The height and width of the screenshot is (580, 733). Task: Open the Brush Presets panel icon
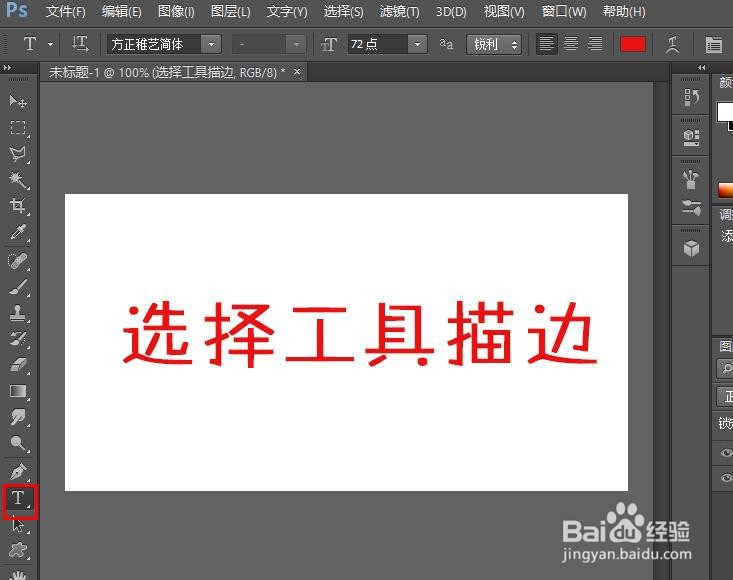(x=691, y=207)
